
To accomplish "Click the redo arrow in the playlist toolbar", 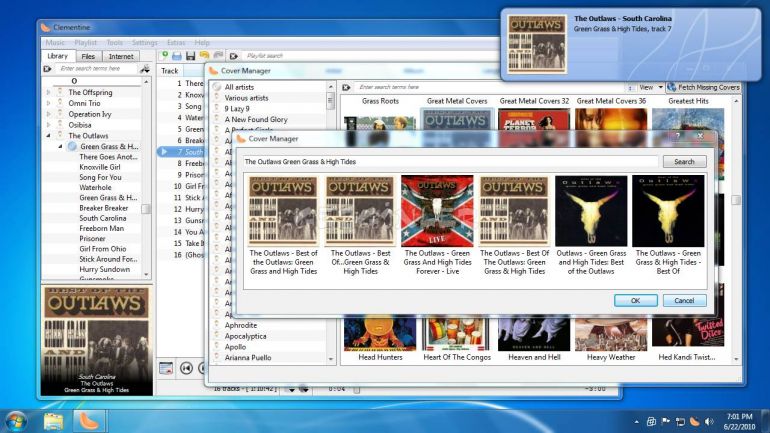I will tap(218, 55).
